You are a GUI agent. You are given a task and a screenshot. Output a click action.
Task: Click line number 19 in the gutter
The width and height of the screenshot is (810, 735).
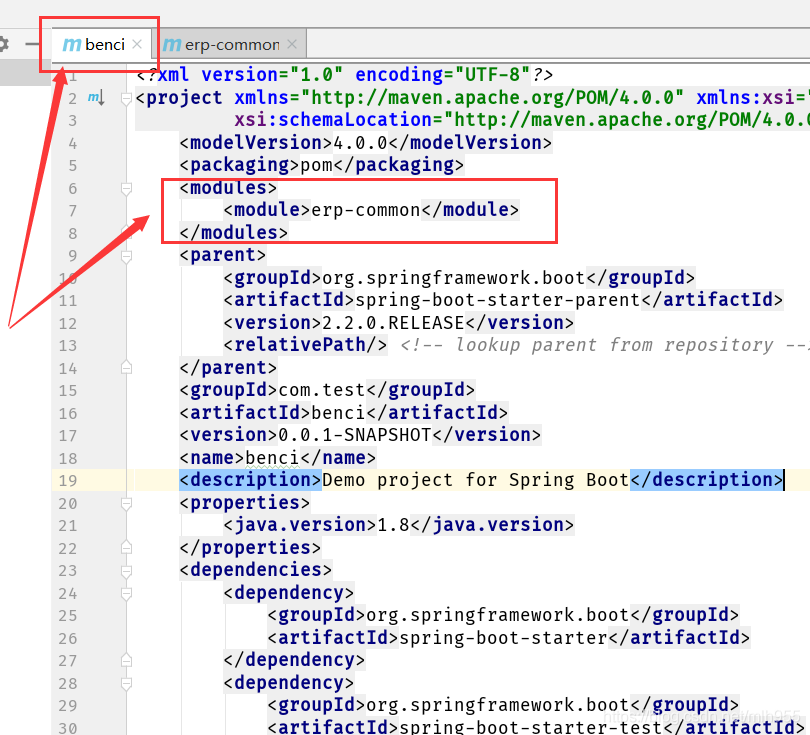(x=68, y=481)
